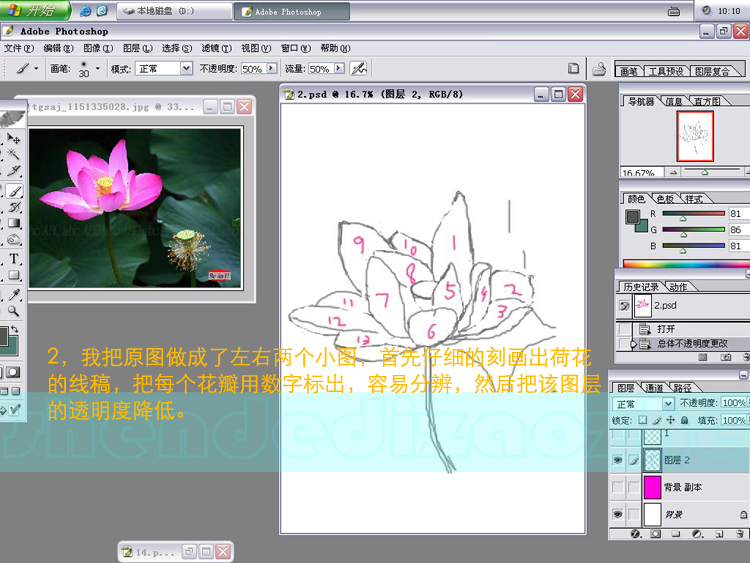Open brush tool preset picker
This screenshot has width=750, height=563.
[x=26, y=68]
